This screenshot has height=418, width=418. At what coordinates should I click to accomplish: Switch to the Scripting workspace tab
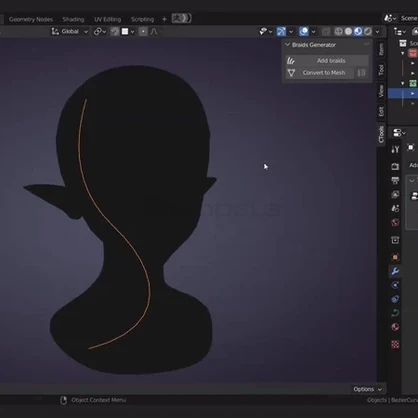(142, 19)
